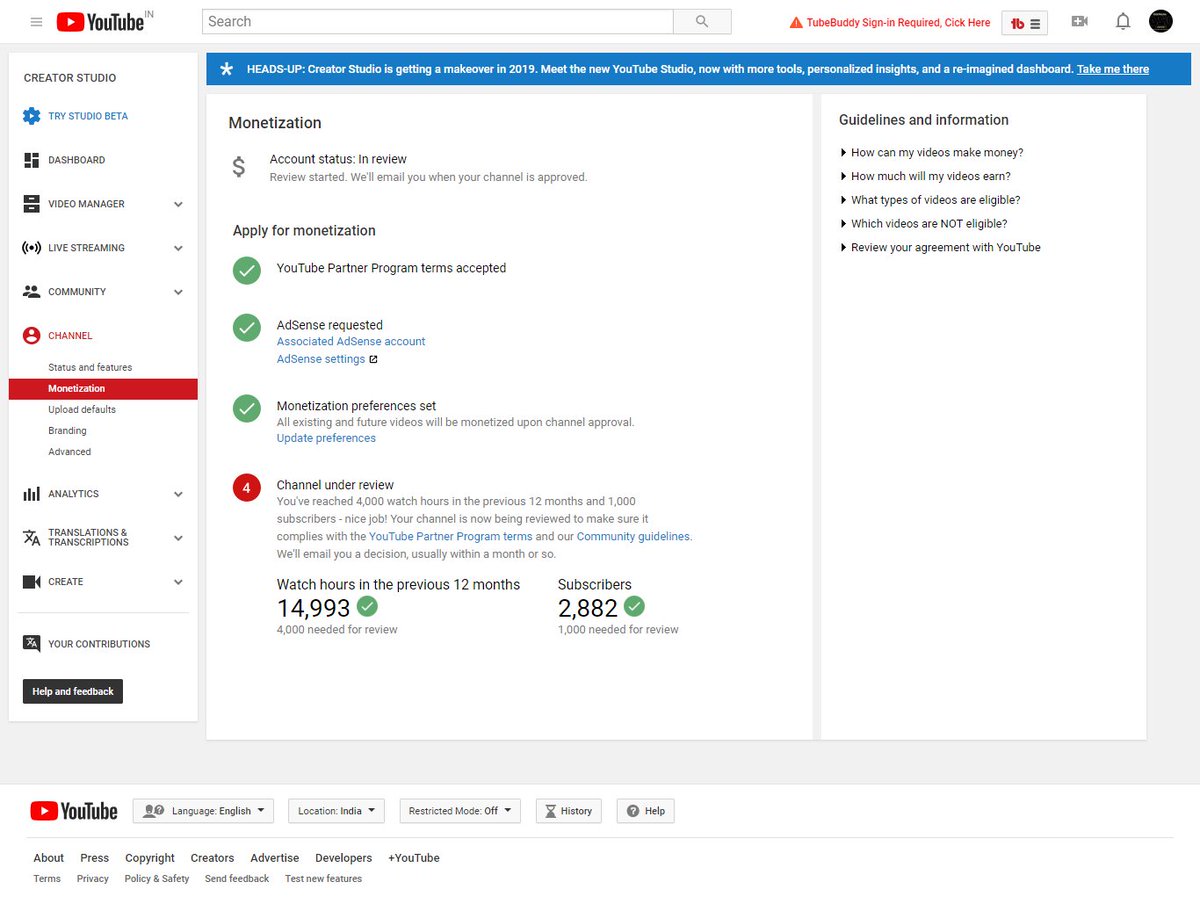Open Advanced in the sidebar
Viewport: 1200px width, 911px height.
click(x=69, y=452)
